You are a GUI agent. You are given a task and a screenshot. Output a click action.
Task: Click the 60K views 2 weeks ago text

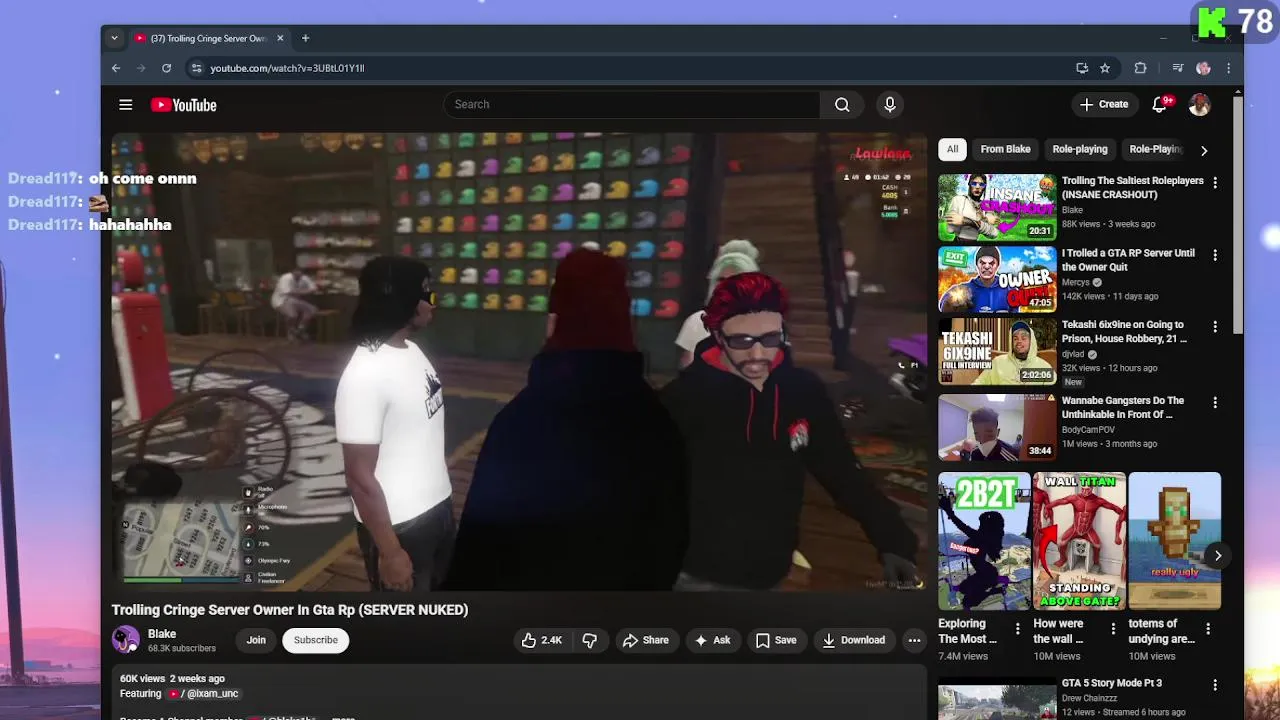click(x=172, y=679)
